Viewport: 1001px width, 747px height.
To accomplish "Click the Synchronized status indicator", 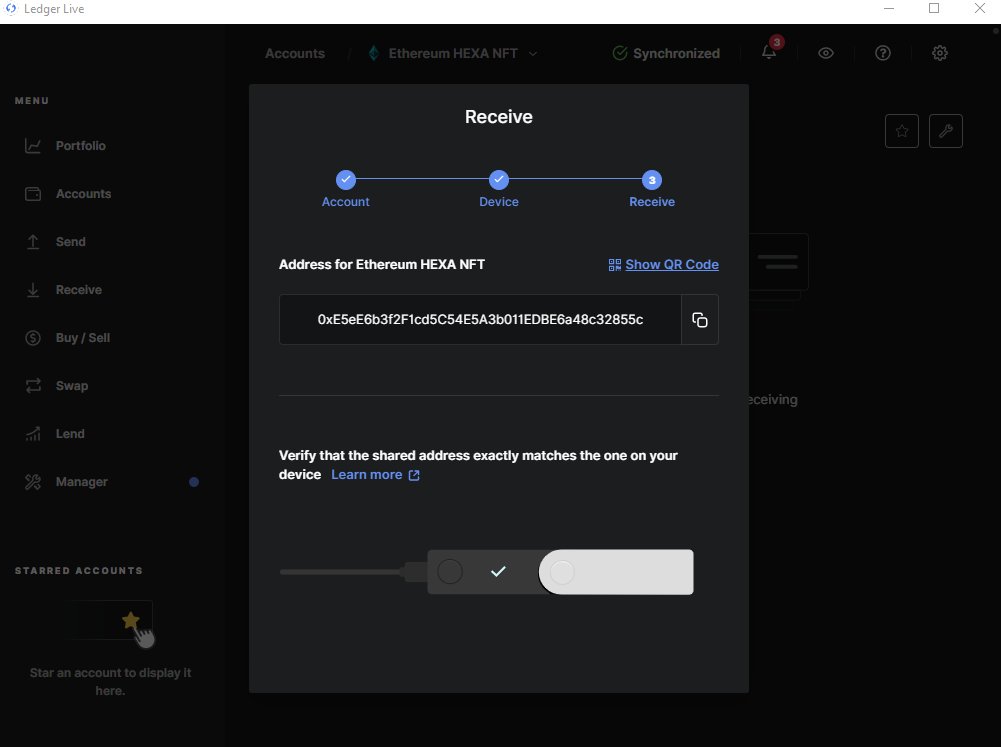I will (665, 54).
